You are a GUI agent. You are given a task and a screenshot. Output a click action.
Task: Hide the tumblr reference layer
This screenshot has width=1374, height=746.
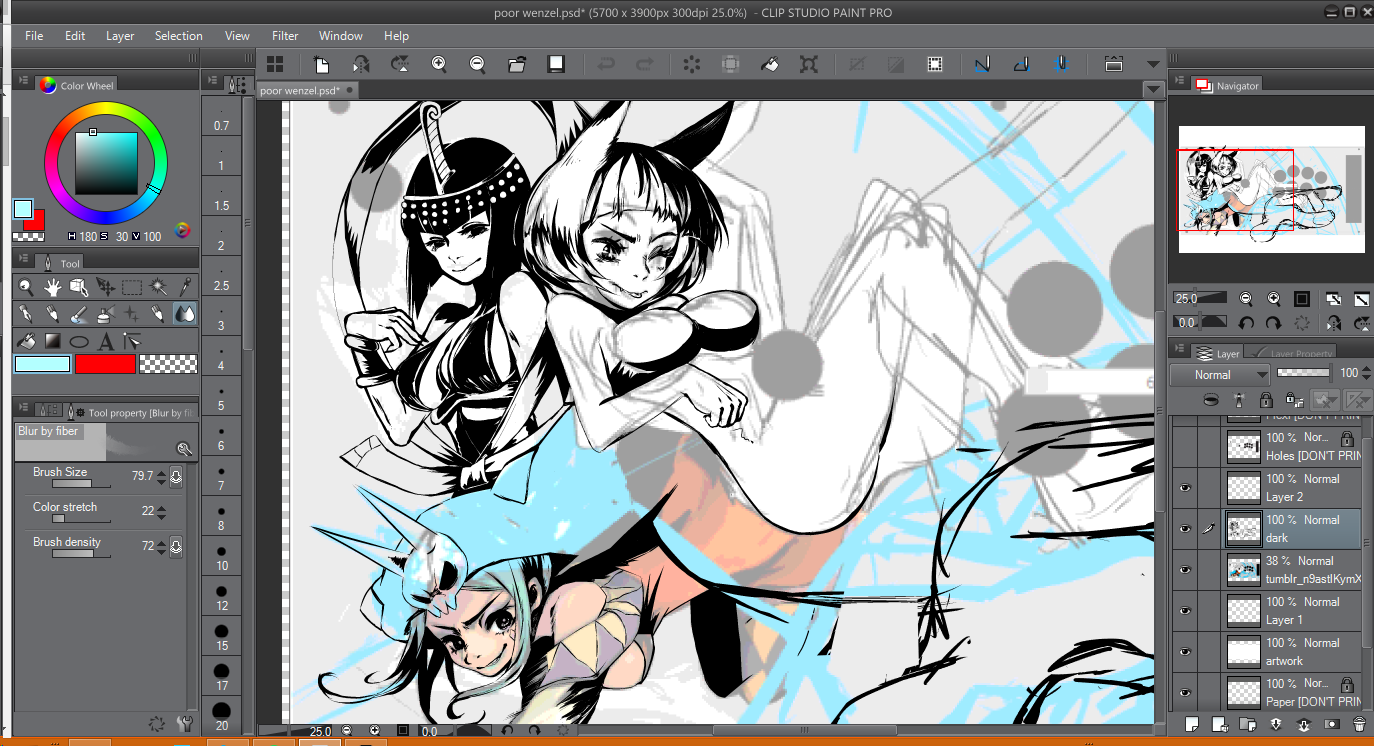tap(1185, 570)
